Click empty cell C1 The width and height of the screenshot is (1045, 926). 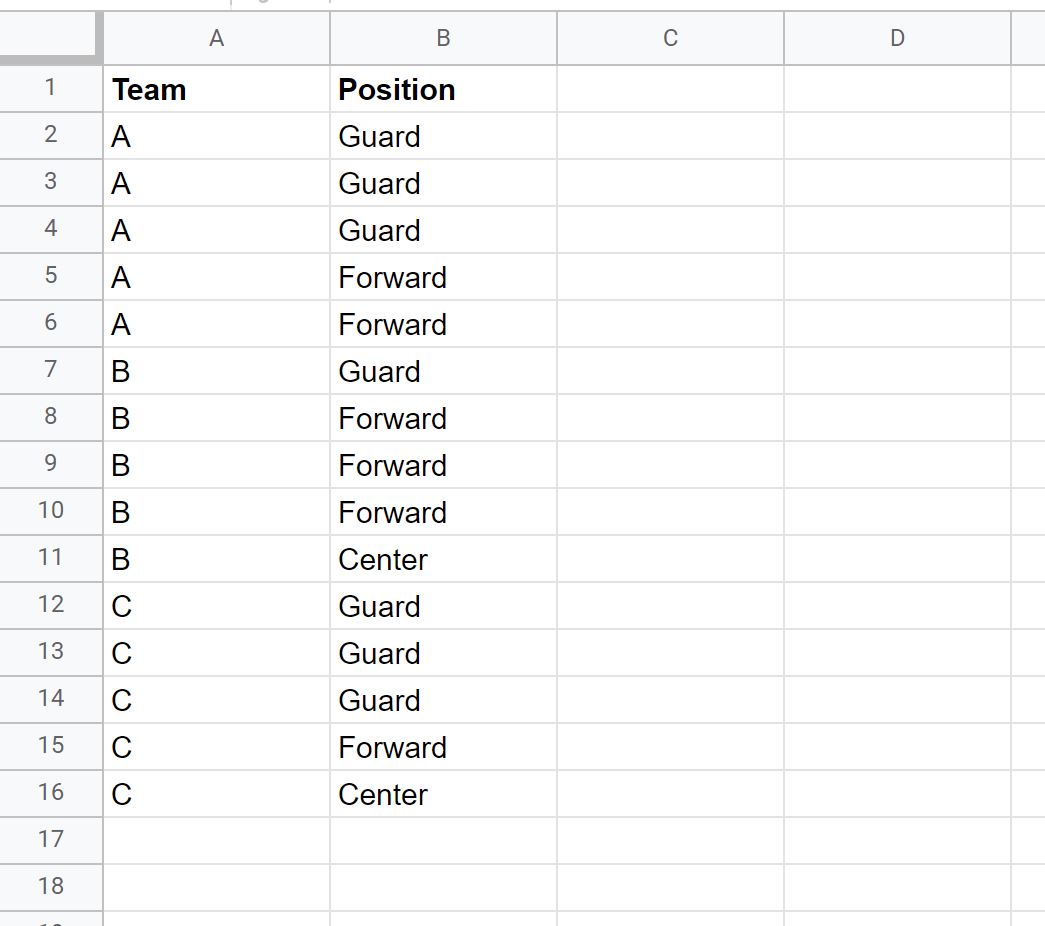click(670, 89)
